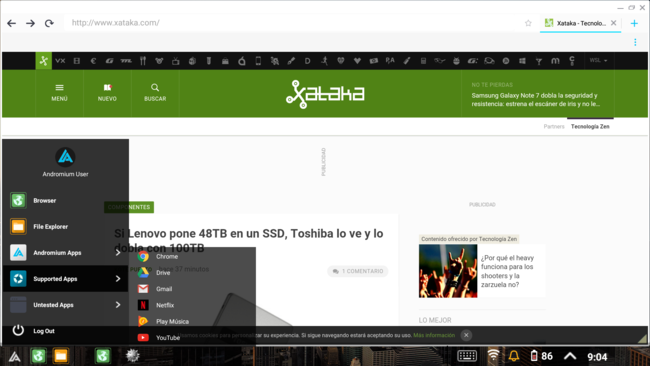This screenshot has width=650, height=366.
Task: Click first Browser icon in taskbar
Action: coord(38,356)
